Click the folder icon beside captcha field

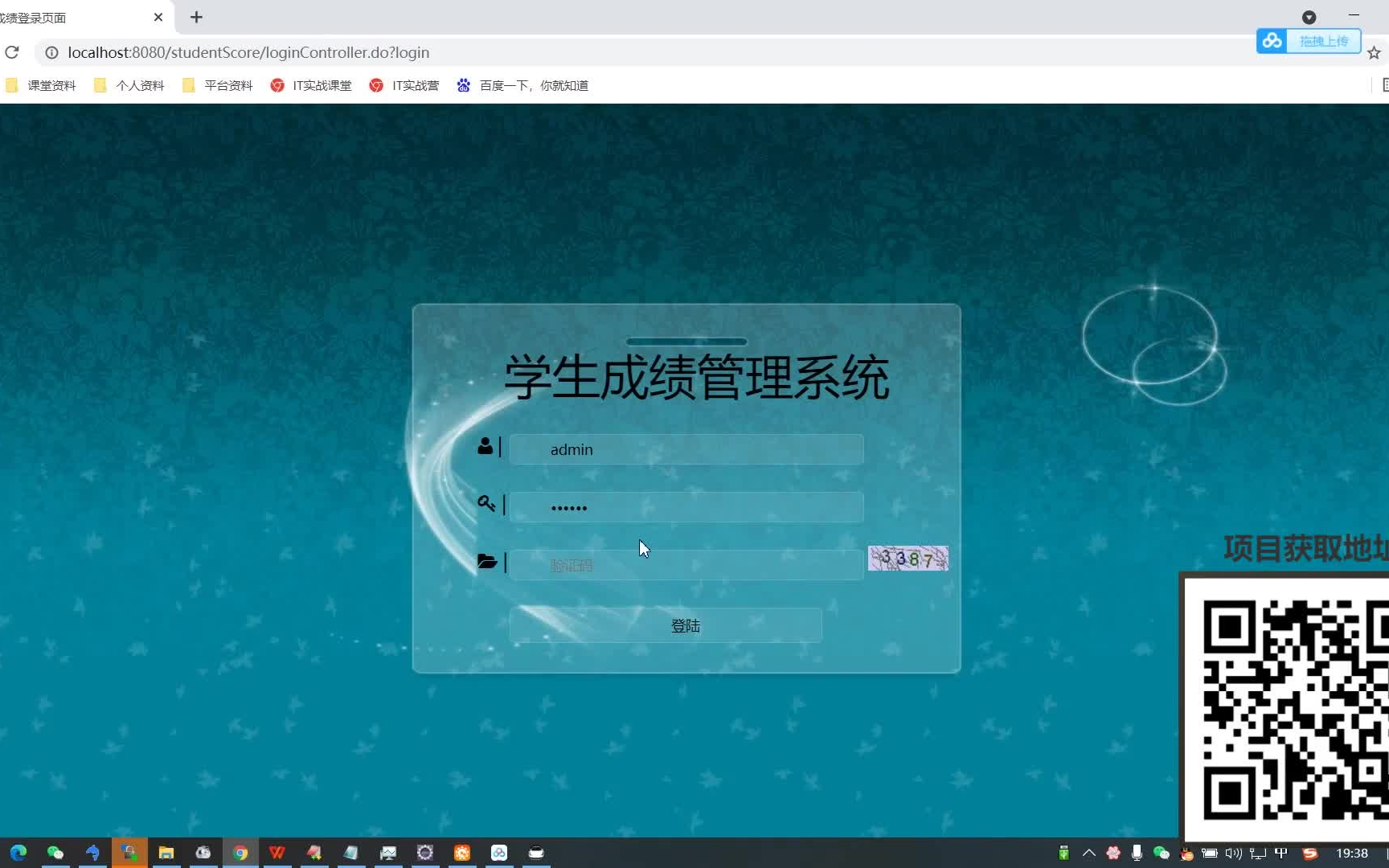(486, 561)
